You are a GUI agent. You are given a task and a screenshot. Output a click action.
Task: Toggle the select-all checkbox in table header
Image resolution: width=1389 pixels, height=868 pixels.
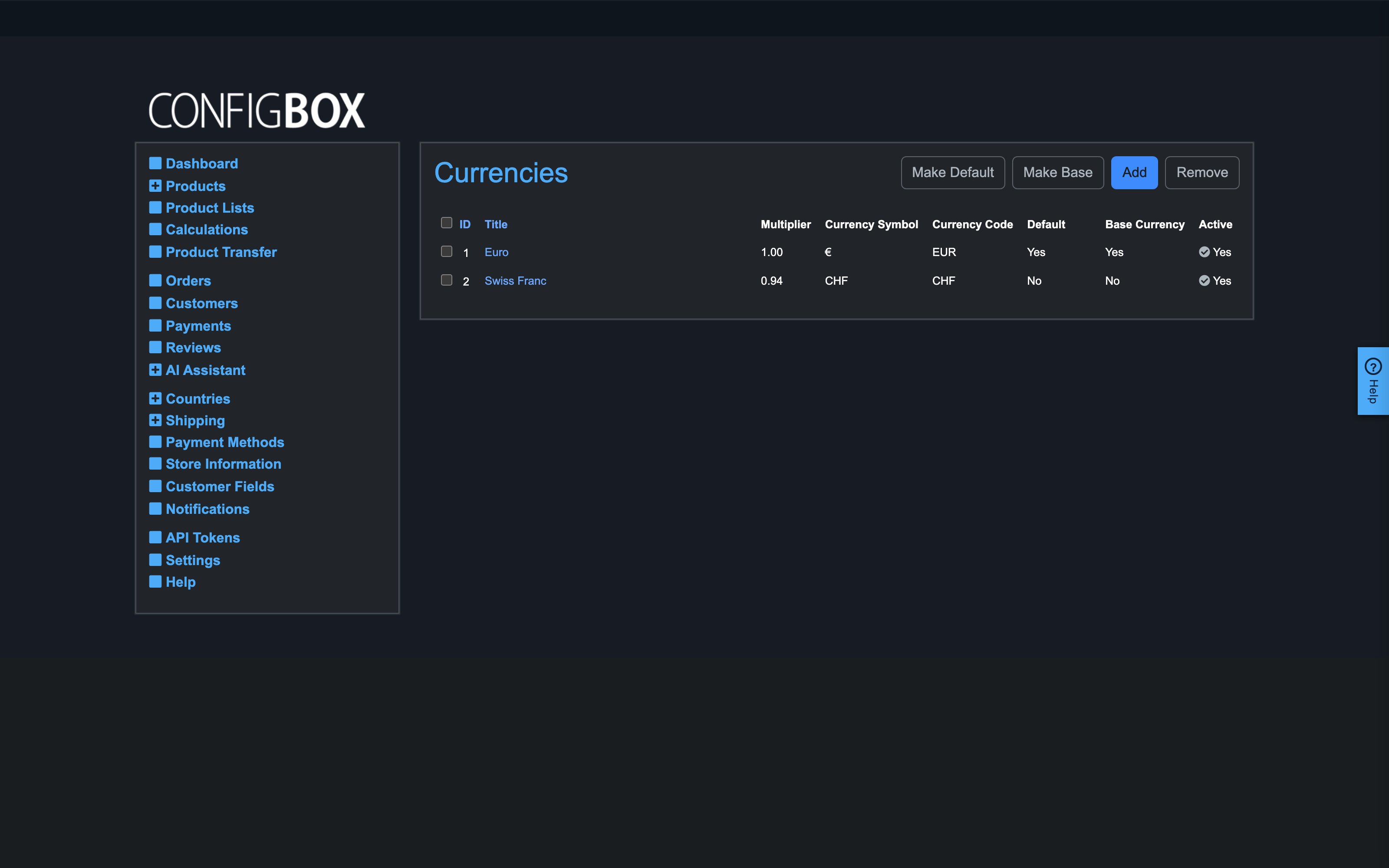(x=447, y=223)
